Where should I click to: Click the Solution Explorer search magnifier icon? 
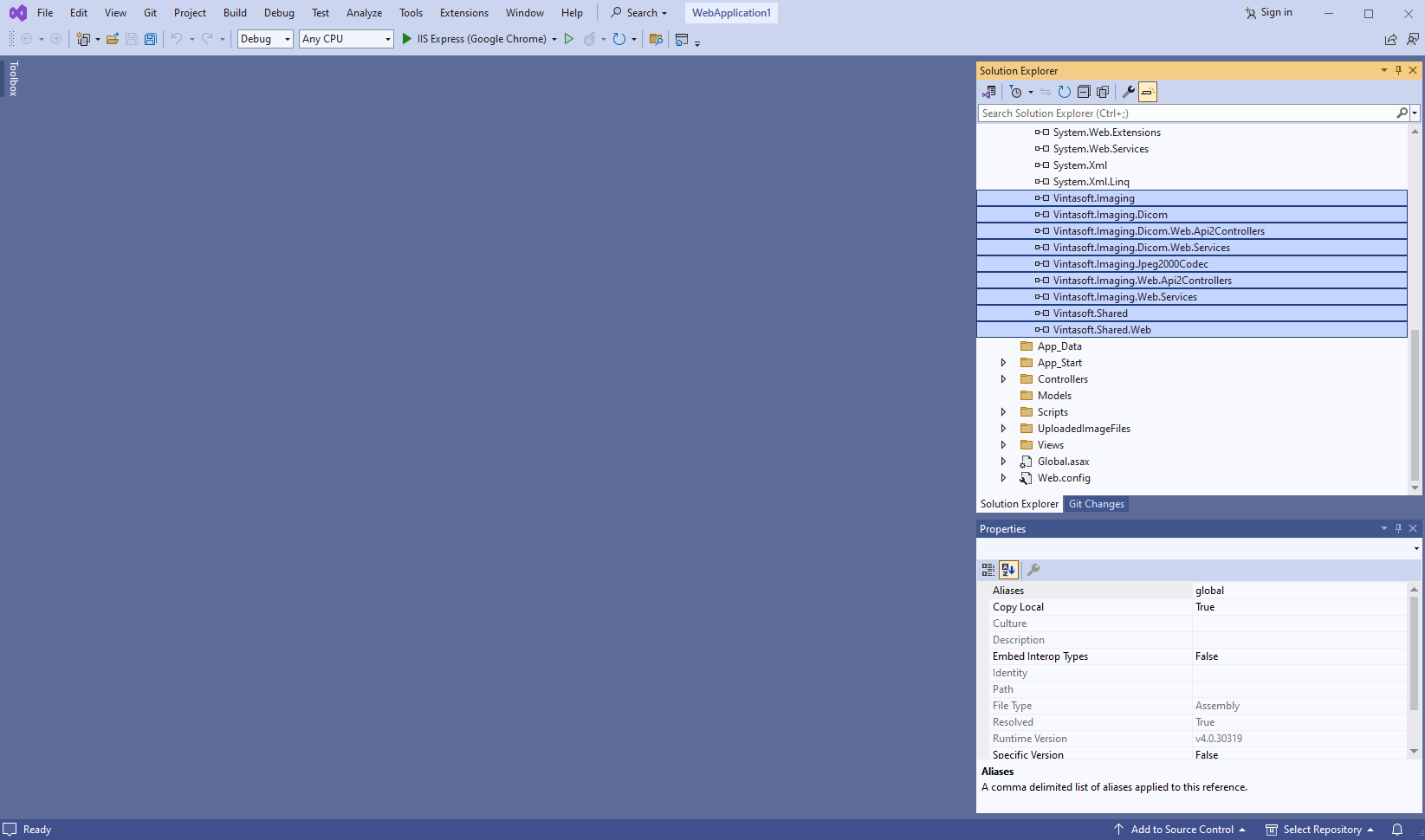point(1402,113)
